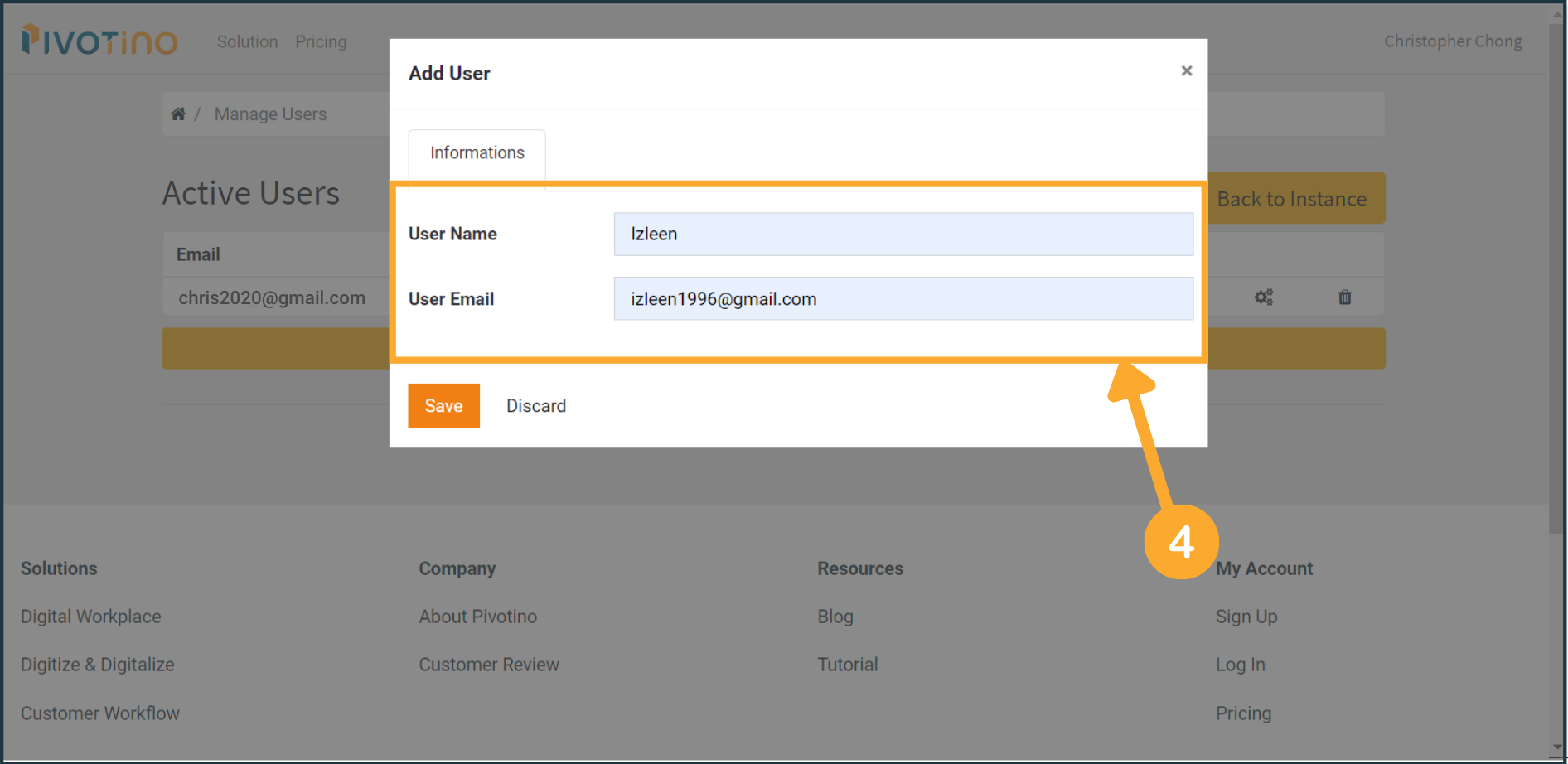Click the Pivotino logo
The height and width of the screenshot is (764, 1568).
pos(100,41)
